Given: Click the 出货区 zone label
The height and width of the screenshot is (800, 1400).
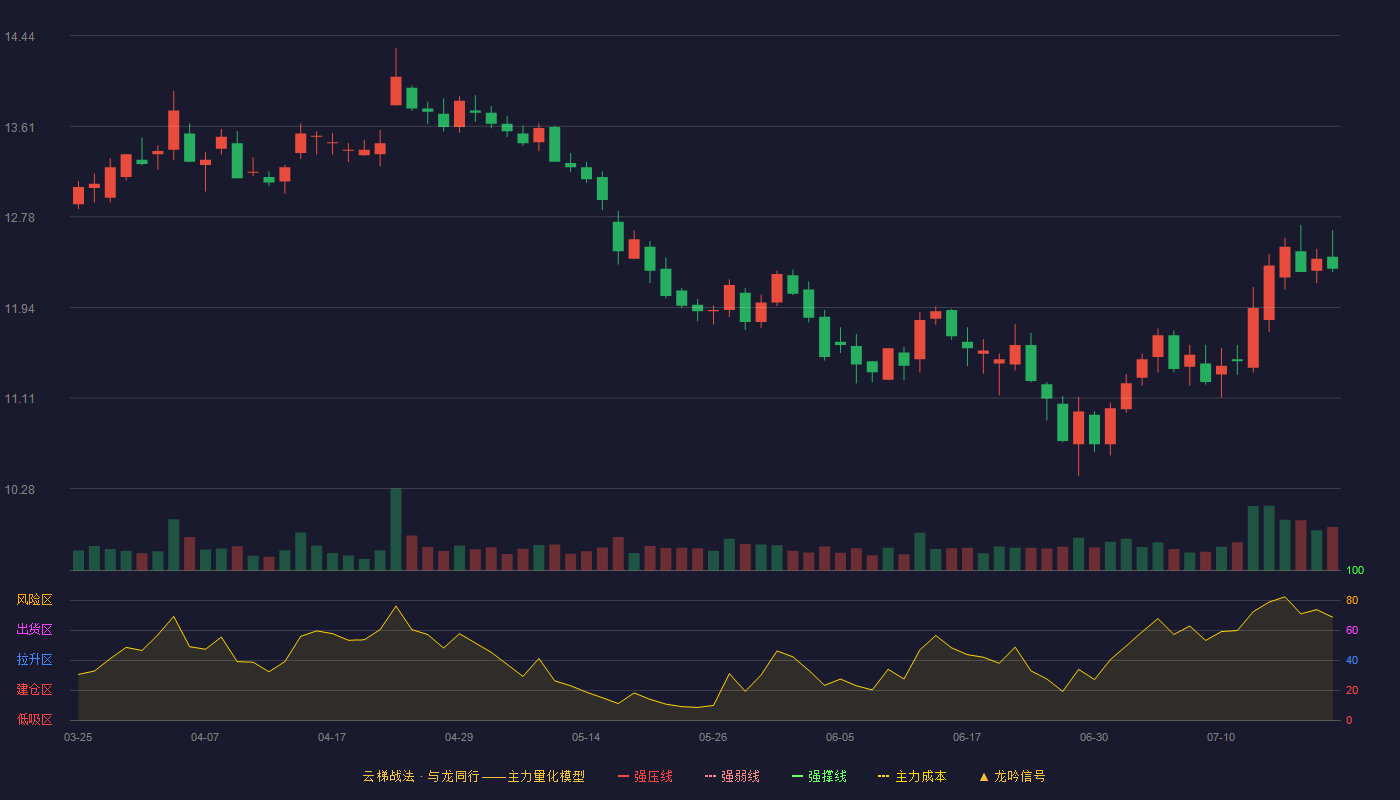Looking at the screenshot, I should click(x=35, y=630).
